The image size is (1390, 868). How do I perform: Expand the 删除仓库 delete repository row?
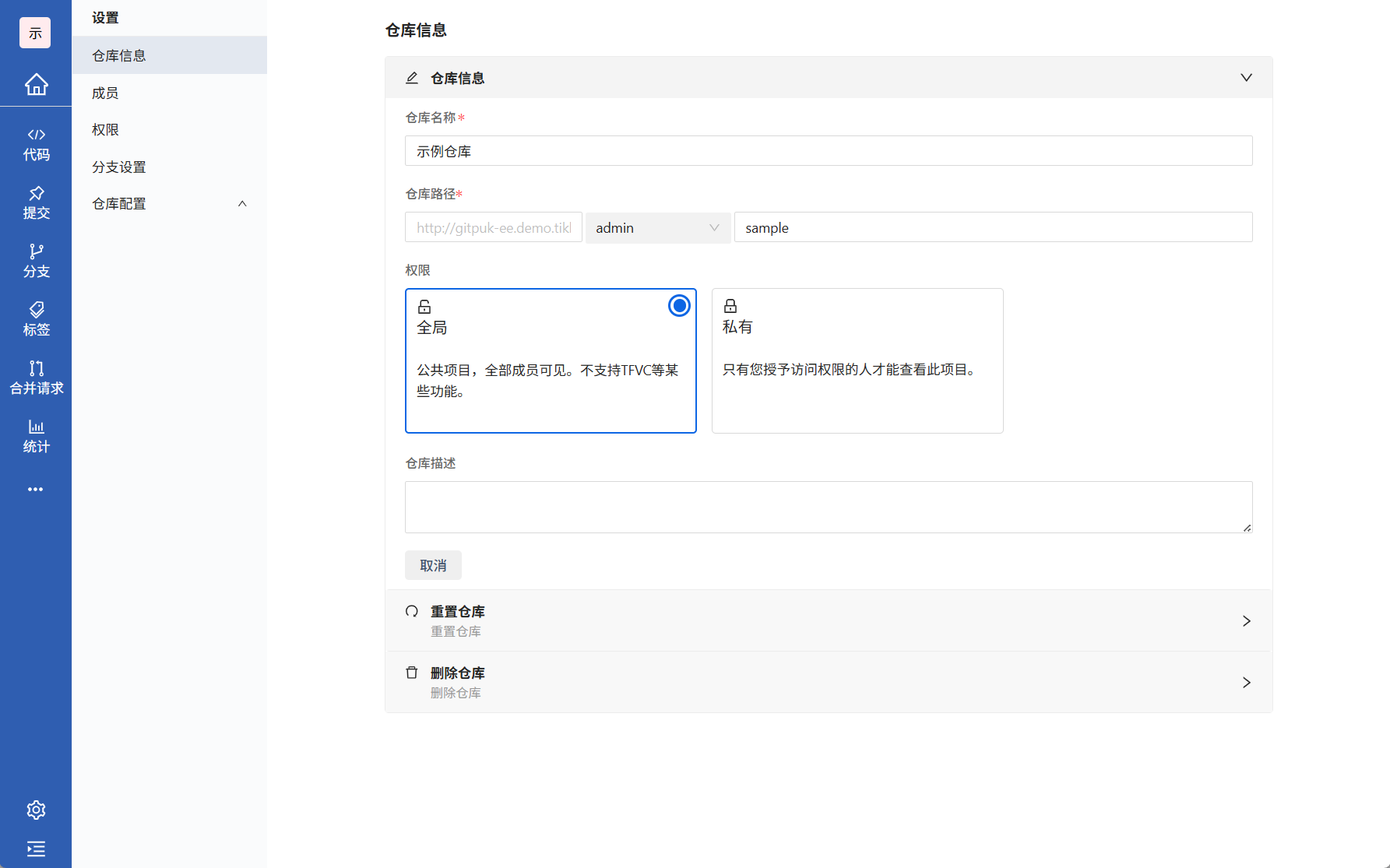coord(1246,683)
